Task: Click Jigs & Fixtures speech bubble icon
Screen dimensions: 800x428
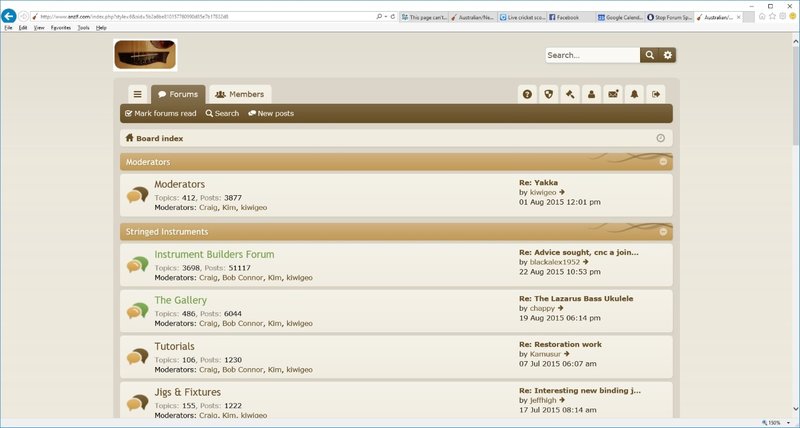Action: [137, 402]
